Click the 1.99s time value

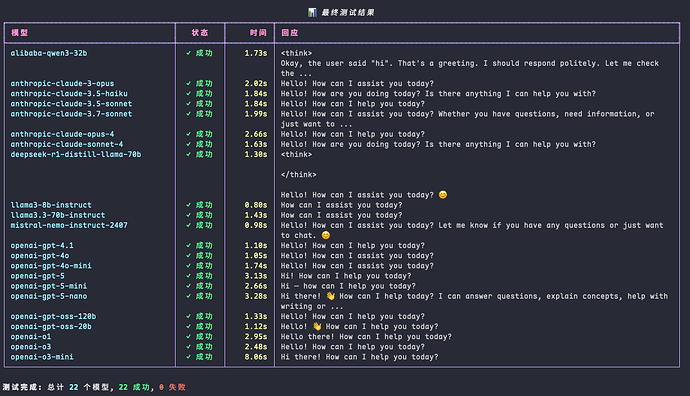click(x=256, y=114)
